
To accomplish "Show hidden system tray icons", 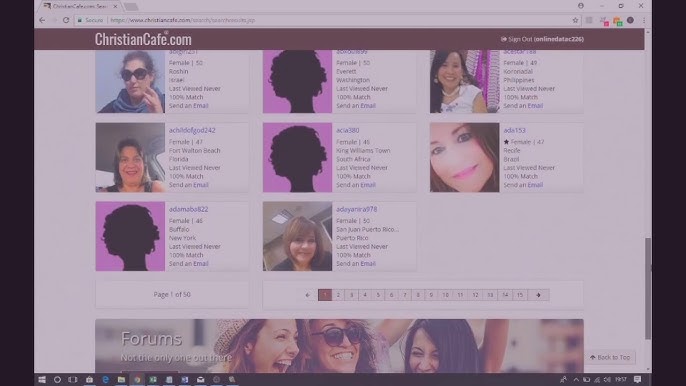I will click(576, 379).
